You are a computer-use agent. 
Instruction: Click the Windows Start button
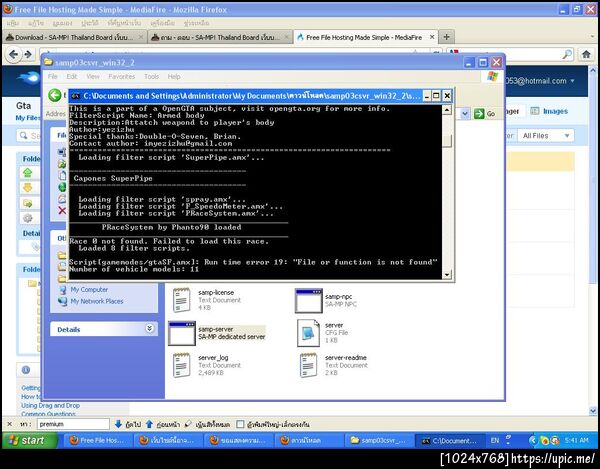tap(30, 440)
